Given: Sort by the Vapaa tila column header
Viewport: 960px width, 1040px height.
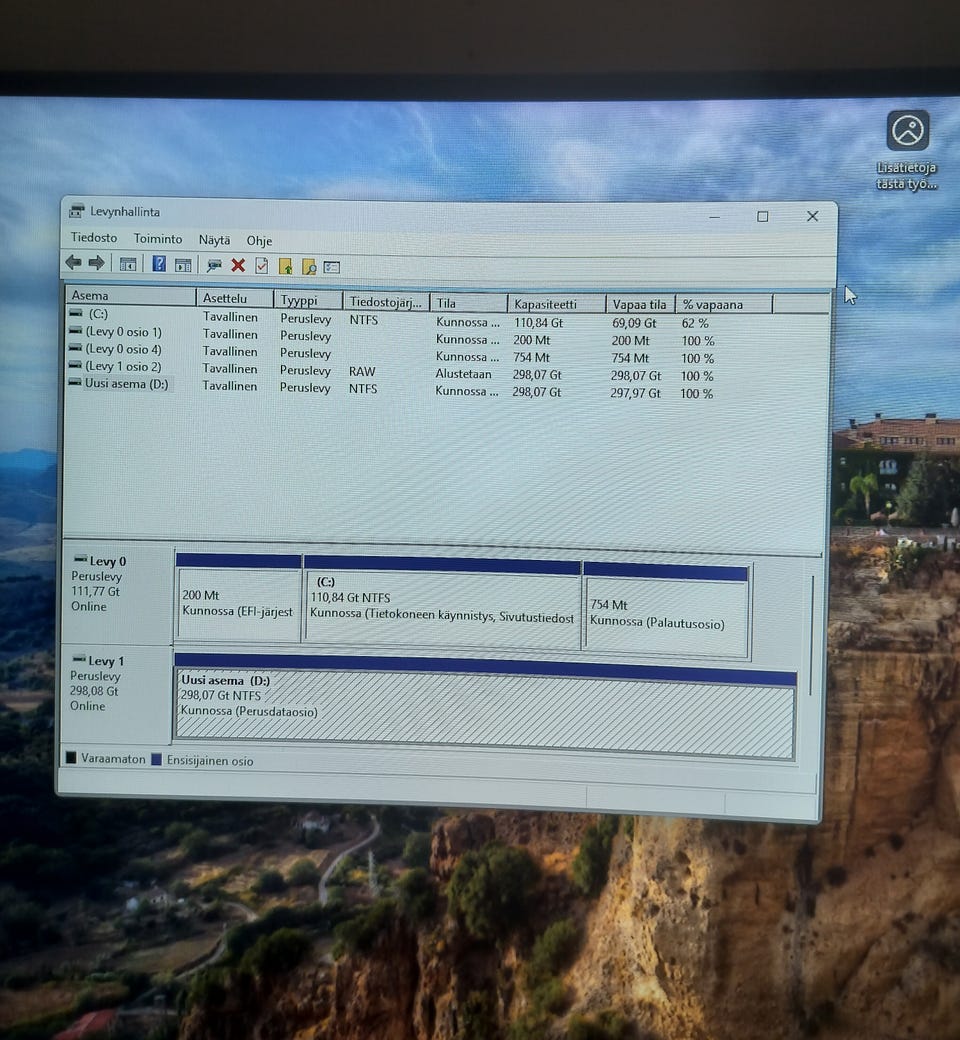Looking at the screenshot, I should (640, 304).
